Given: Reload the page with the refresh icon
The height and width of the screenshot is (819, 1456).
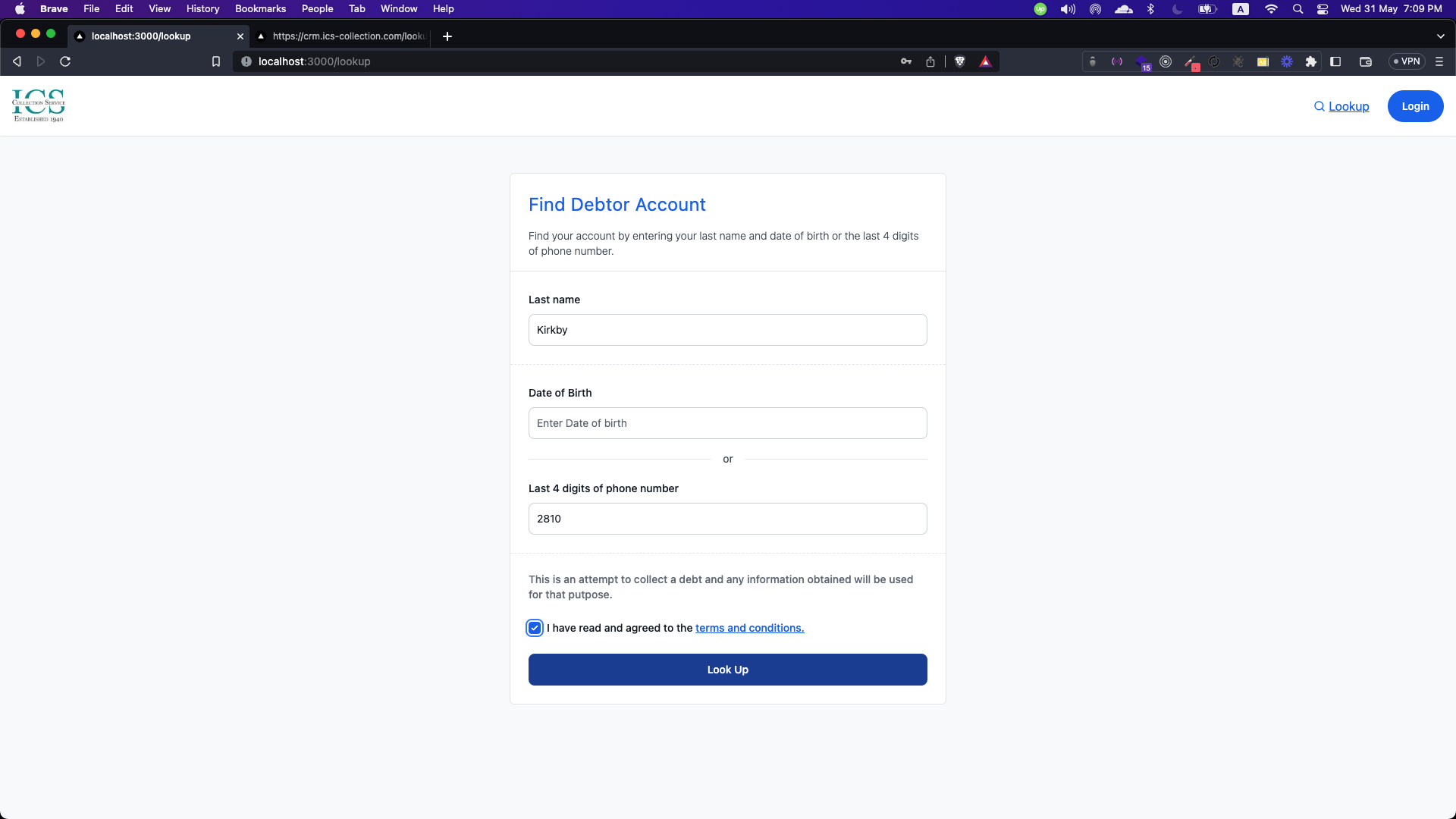Looking at the screenshot, I should tap(65, 61).
